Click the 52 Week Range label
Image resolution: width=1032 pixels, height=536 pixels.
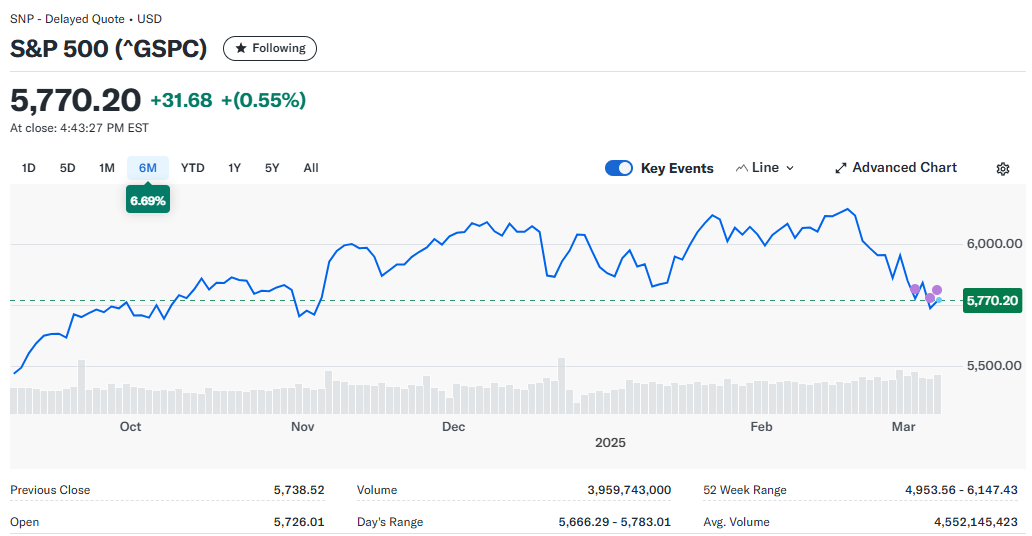(x=744, y=490)
